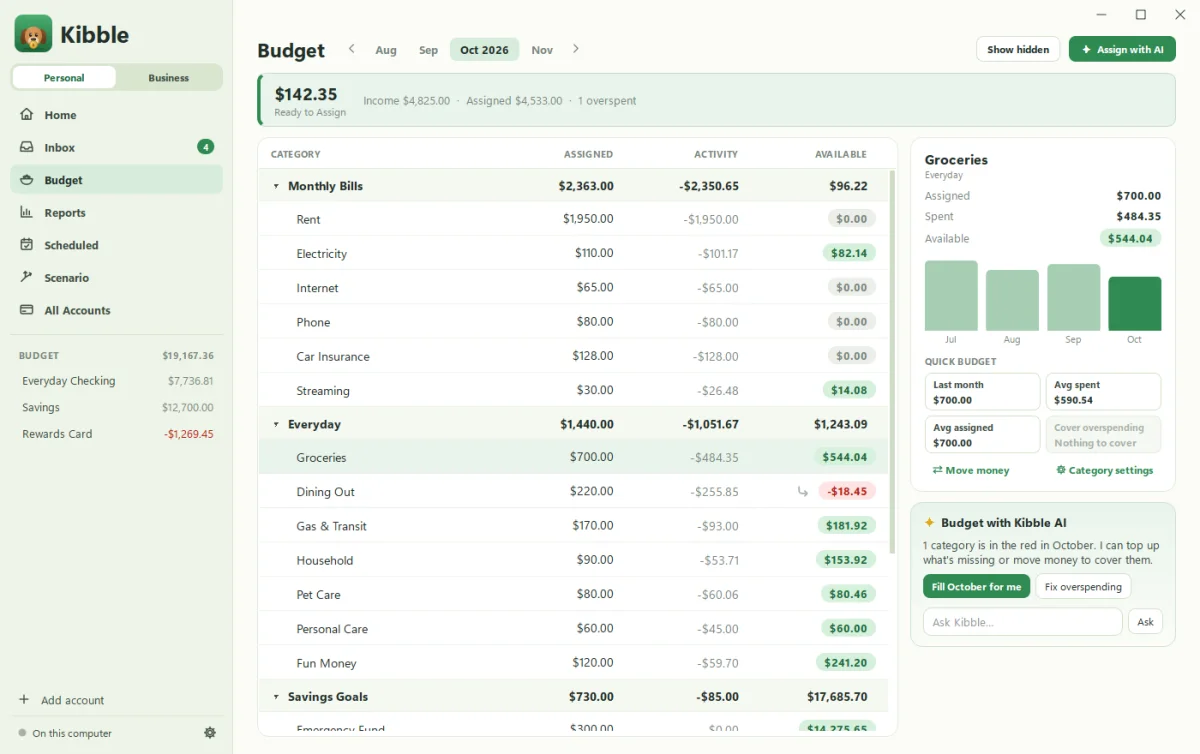Select the Rent category row
The image size is (1200, 754).
coord(573,219)
